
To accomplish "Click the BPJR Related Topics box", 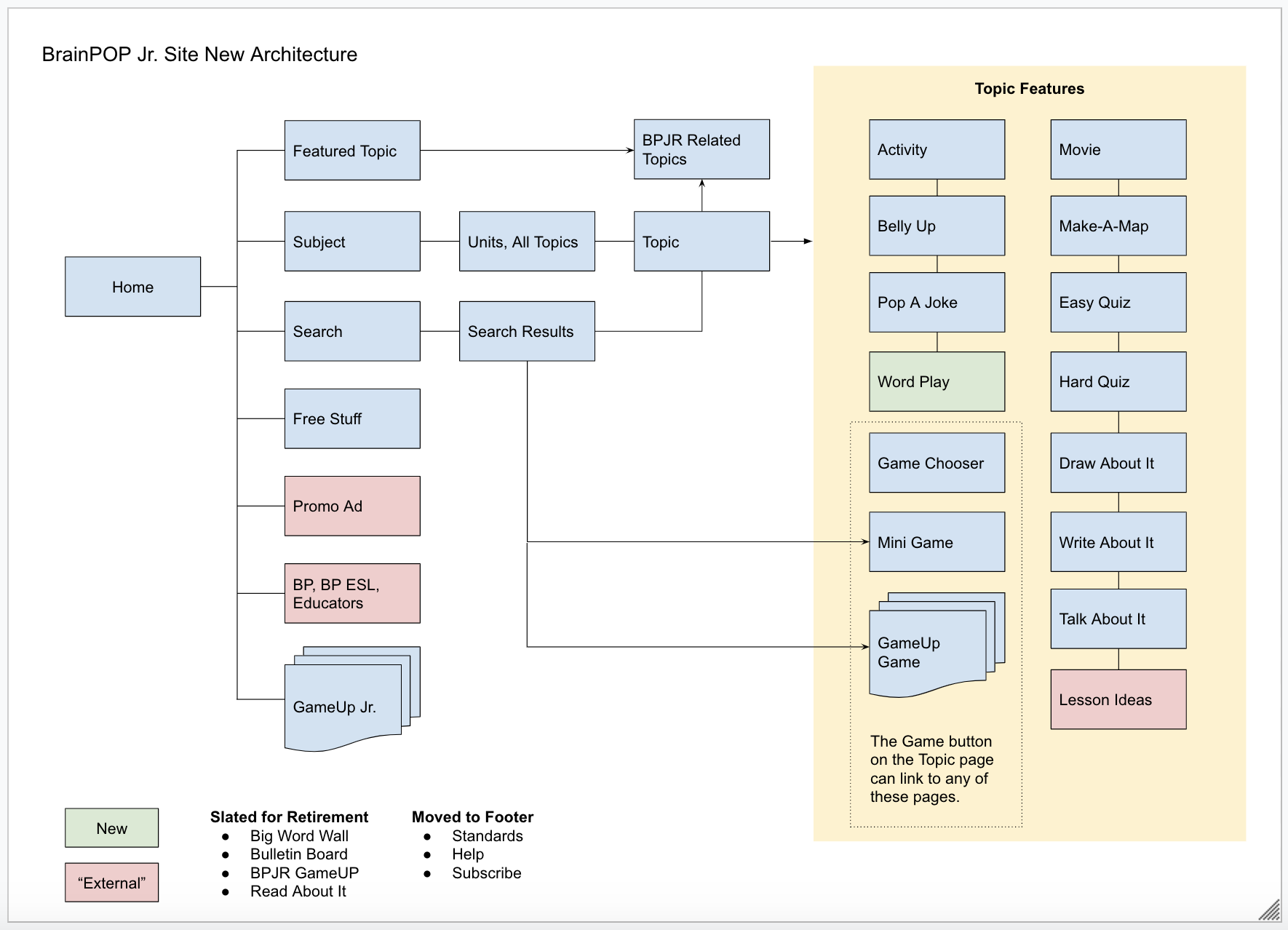I will (x=701, y=149).
